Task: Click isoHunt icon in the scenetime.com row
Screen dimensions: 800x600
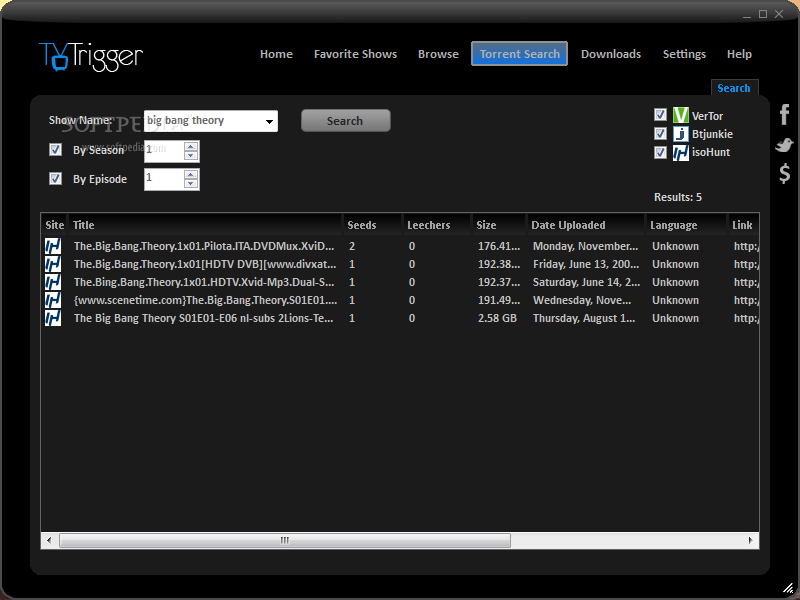Action: tap(53, 300)
